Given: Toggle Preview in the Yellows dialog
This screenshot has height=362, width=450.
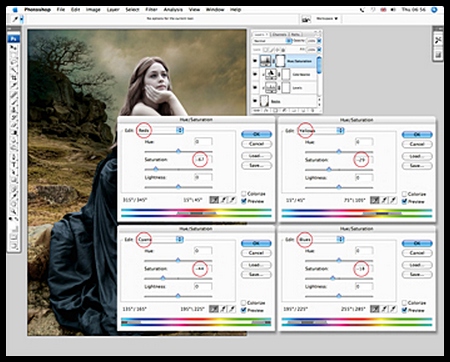Looking at the screenshot, I should [x=404, y=201].
